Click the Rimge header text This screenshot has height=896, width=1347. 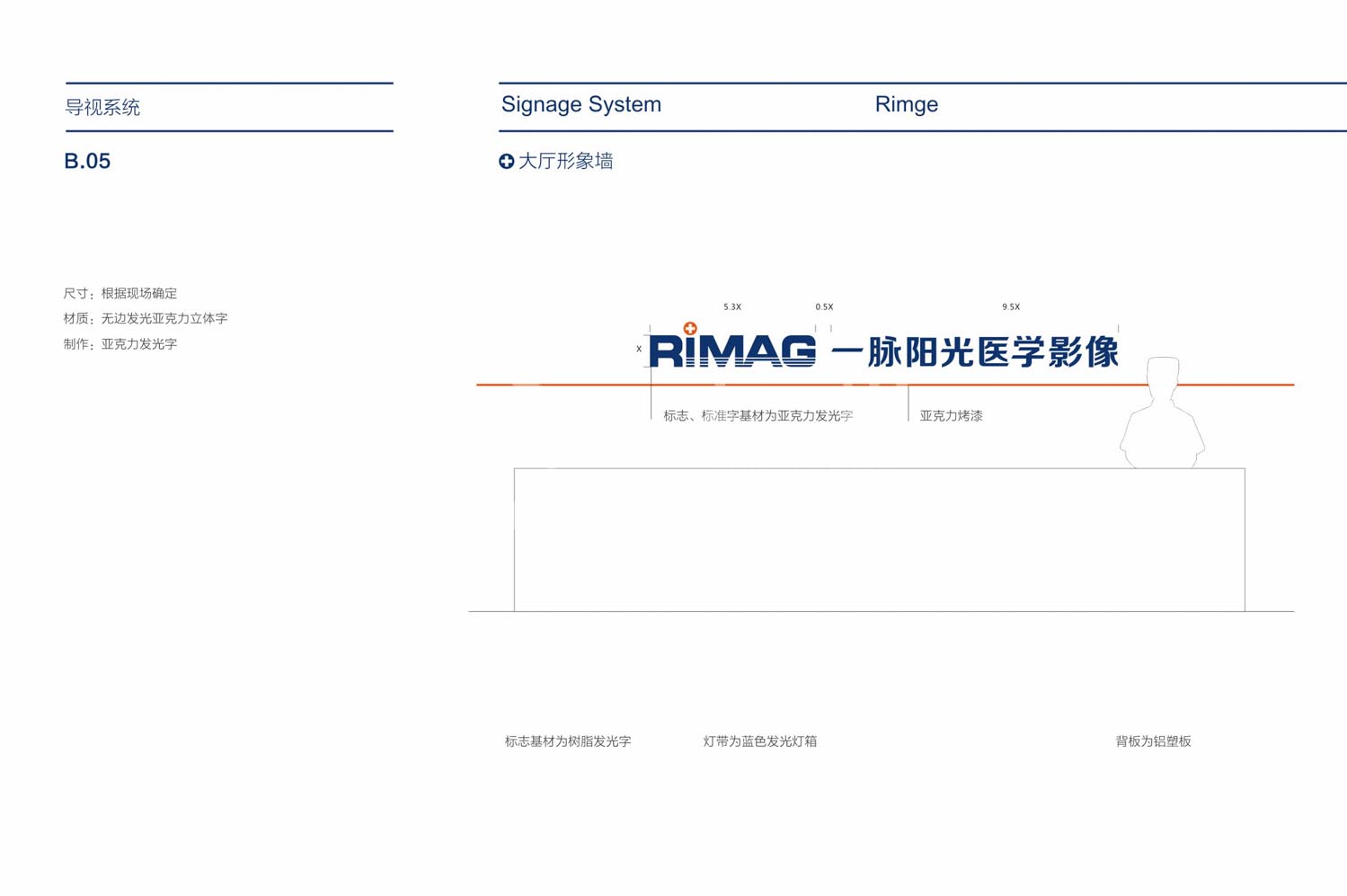coord(907,104)
